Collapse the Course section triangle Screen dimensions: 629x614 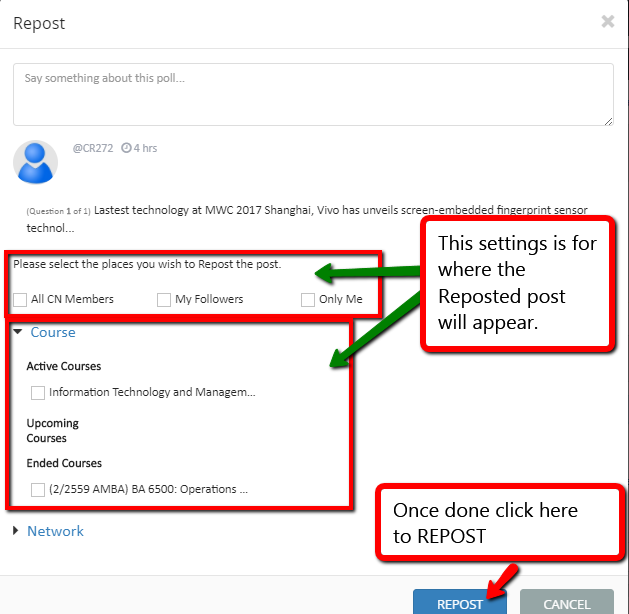[18, 332]
